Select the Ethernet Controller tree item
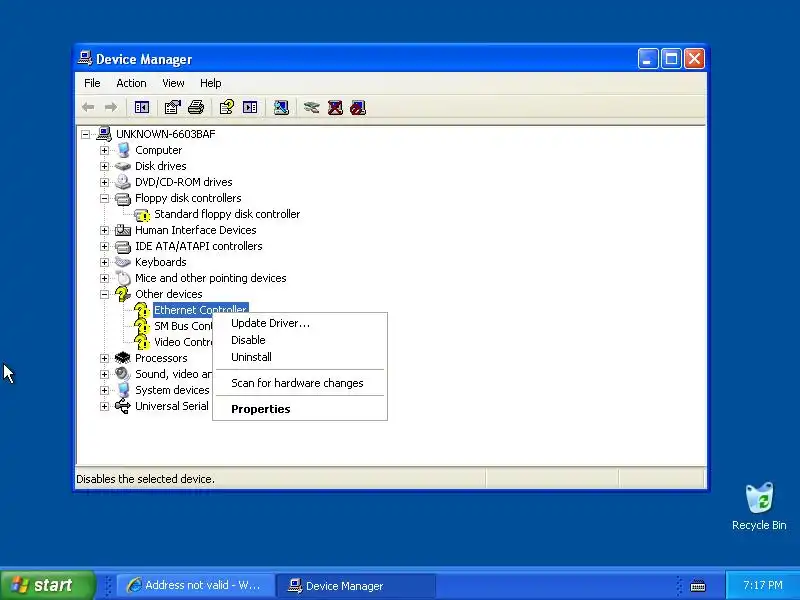This screenshot has height=600, width=800. pyautogui.click(x=200, y=310)
